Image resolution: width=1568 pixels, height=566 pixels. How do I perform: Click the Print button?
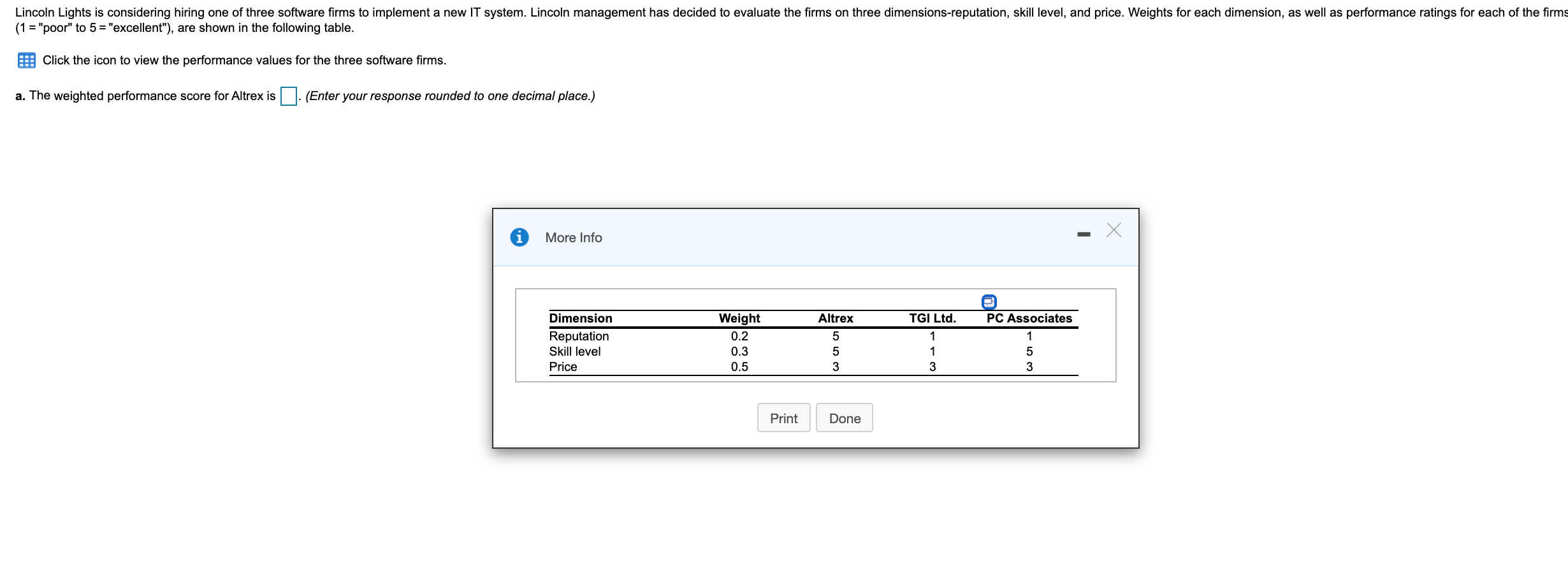(784, 417)
